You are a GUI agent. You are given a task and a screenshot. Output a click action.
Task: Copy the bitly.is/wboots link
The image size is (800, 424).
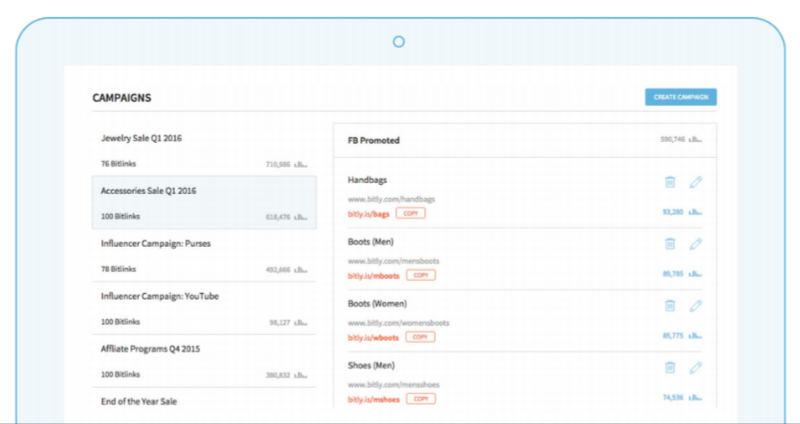421,336
